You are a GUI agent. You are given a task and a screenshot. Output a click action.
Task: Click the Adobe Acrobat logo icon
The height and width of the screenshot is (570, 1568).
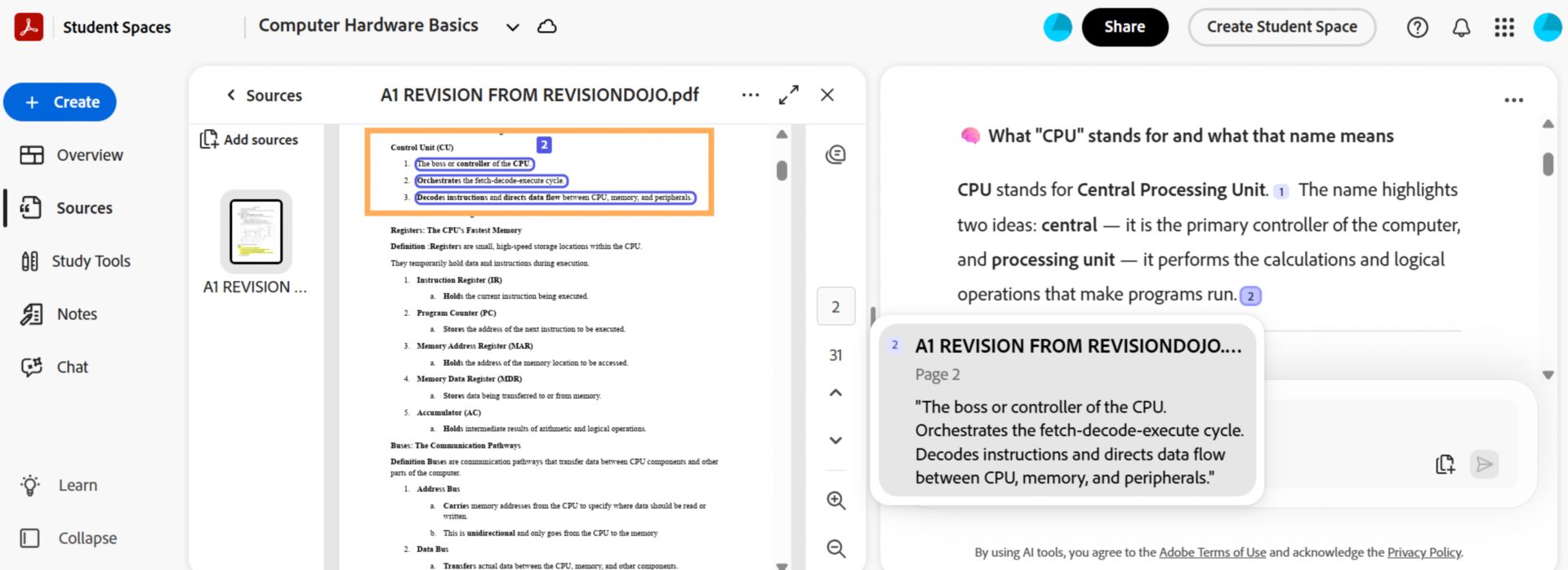click(x=29, y=26)
